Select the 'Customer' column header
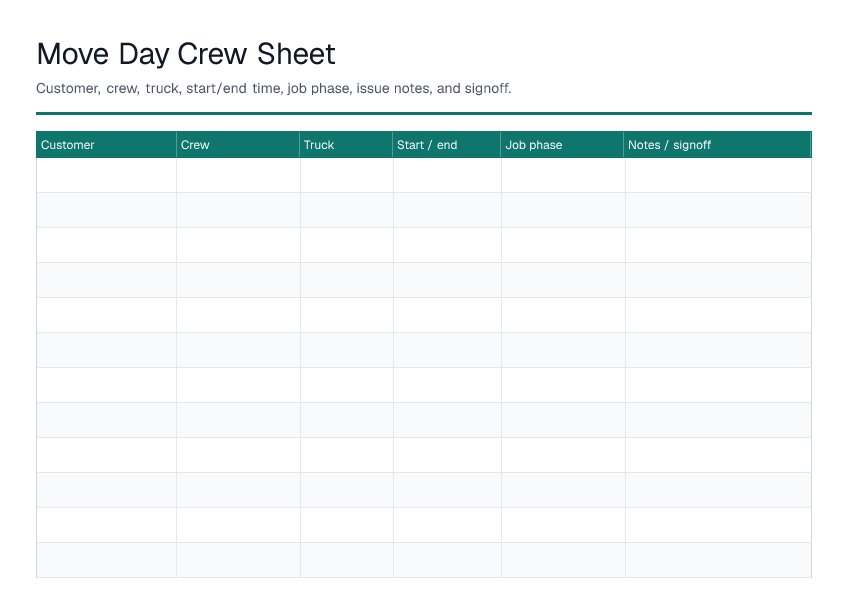 click(x=106, y=144)
